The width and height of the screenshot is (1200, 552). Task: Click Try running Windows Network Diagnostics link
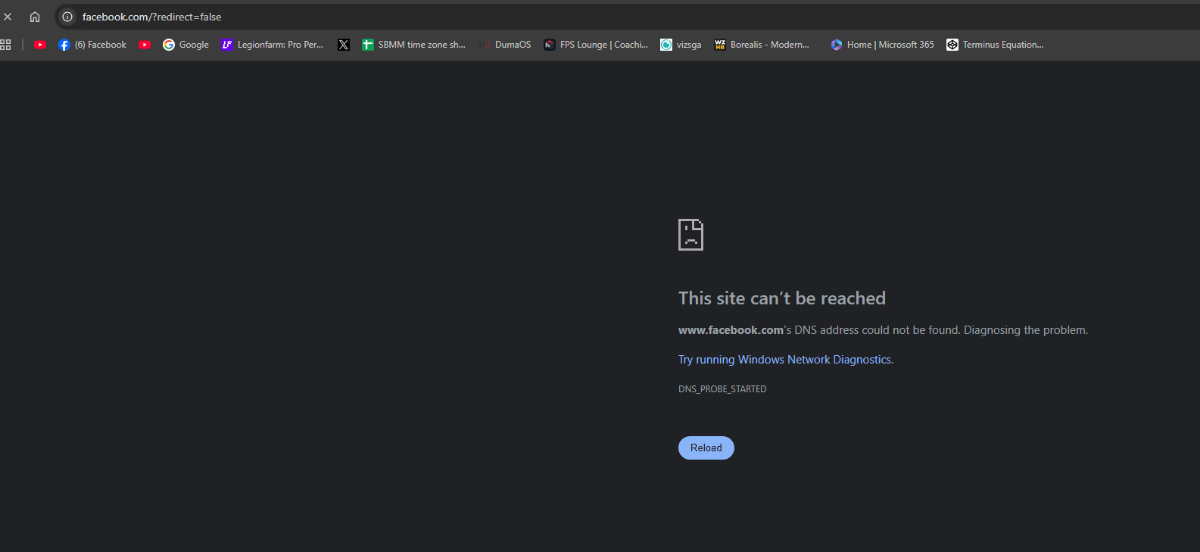(785, 360)
